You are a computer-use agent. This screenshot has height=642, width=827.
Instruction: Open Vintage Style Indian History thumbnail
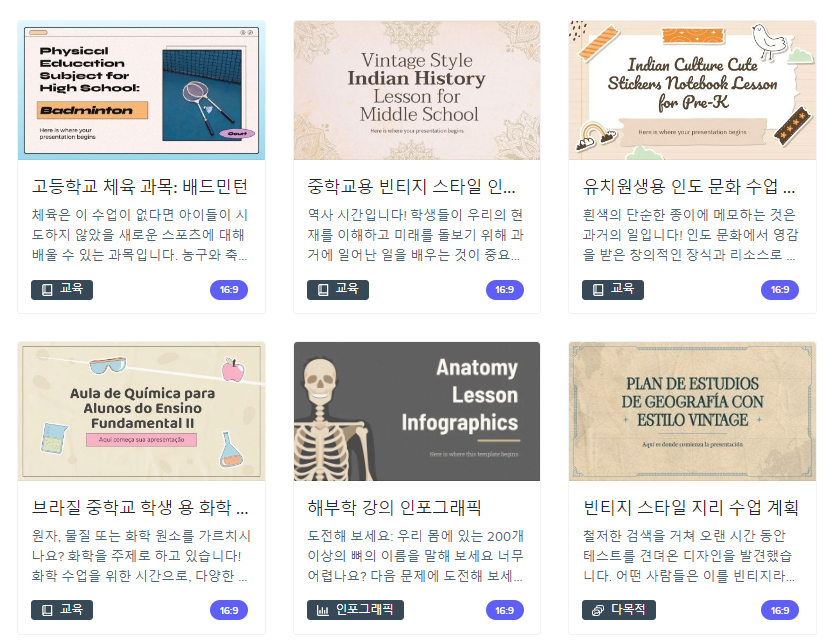417,90
